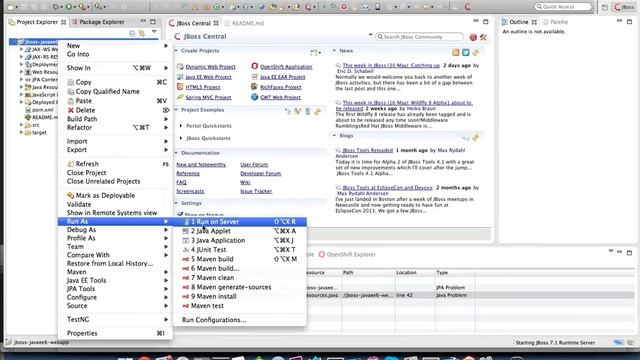The height and width of the screenshot is (360, 640).
Task: Switch to the JBoss perspective button
Action: 624,7
